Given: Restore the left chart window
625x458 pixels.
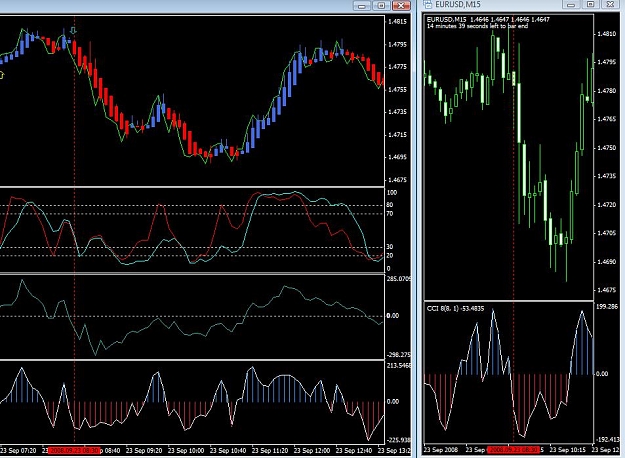Looking at the screenshot, I should click(381, 6).
